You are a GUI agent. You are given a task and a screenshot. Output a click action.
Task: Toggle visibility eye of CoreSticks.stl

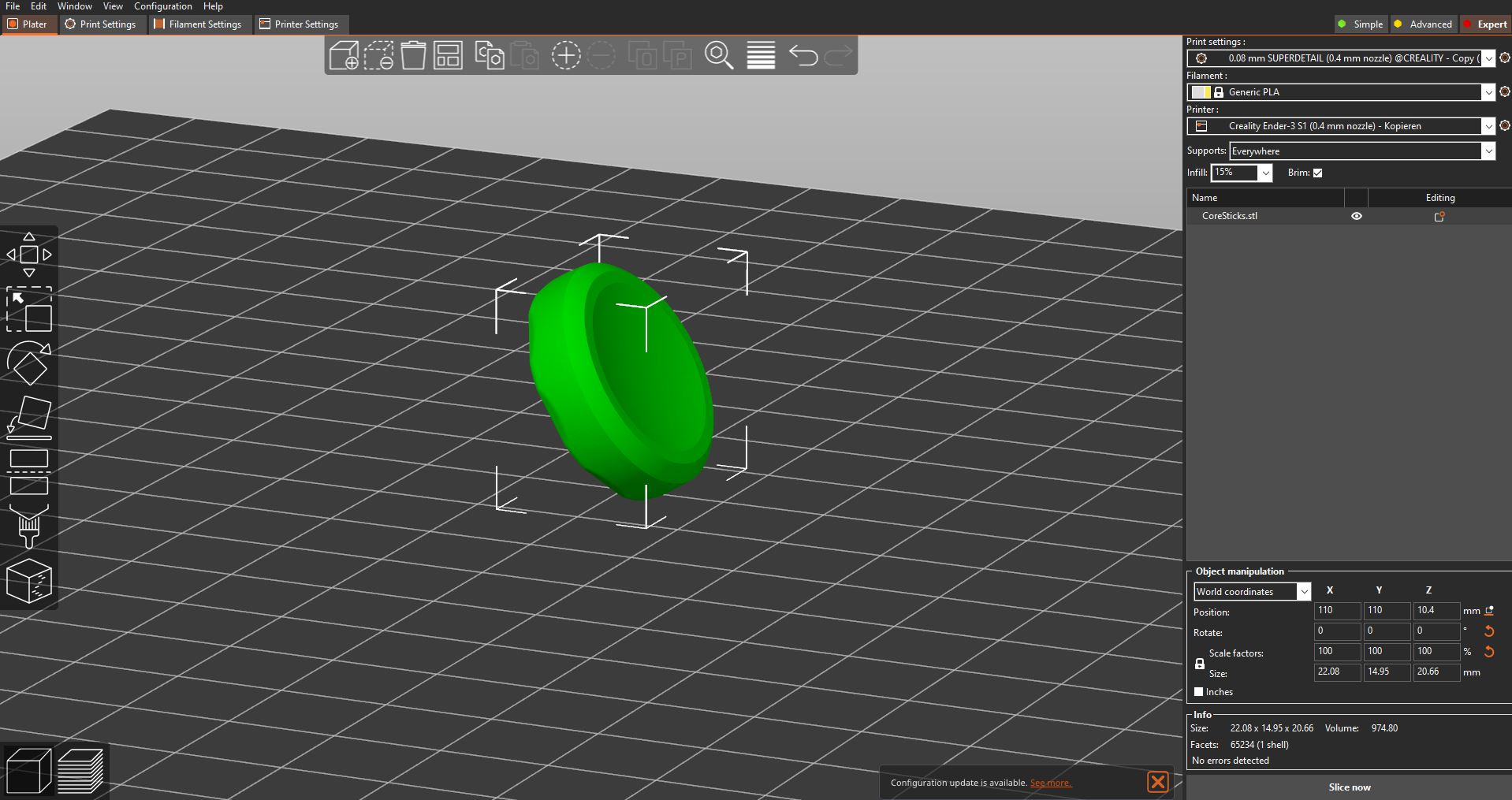click(x=1357, y=216)
